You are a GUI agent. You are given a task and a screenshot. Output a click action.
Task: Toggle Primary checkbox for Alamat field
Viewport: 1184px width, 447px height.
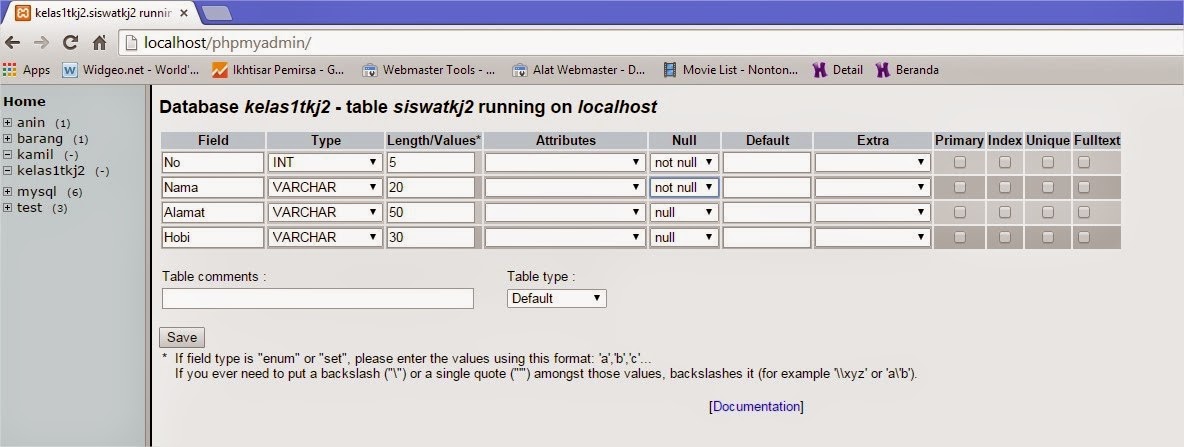tap(960, 212)
